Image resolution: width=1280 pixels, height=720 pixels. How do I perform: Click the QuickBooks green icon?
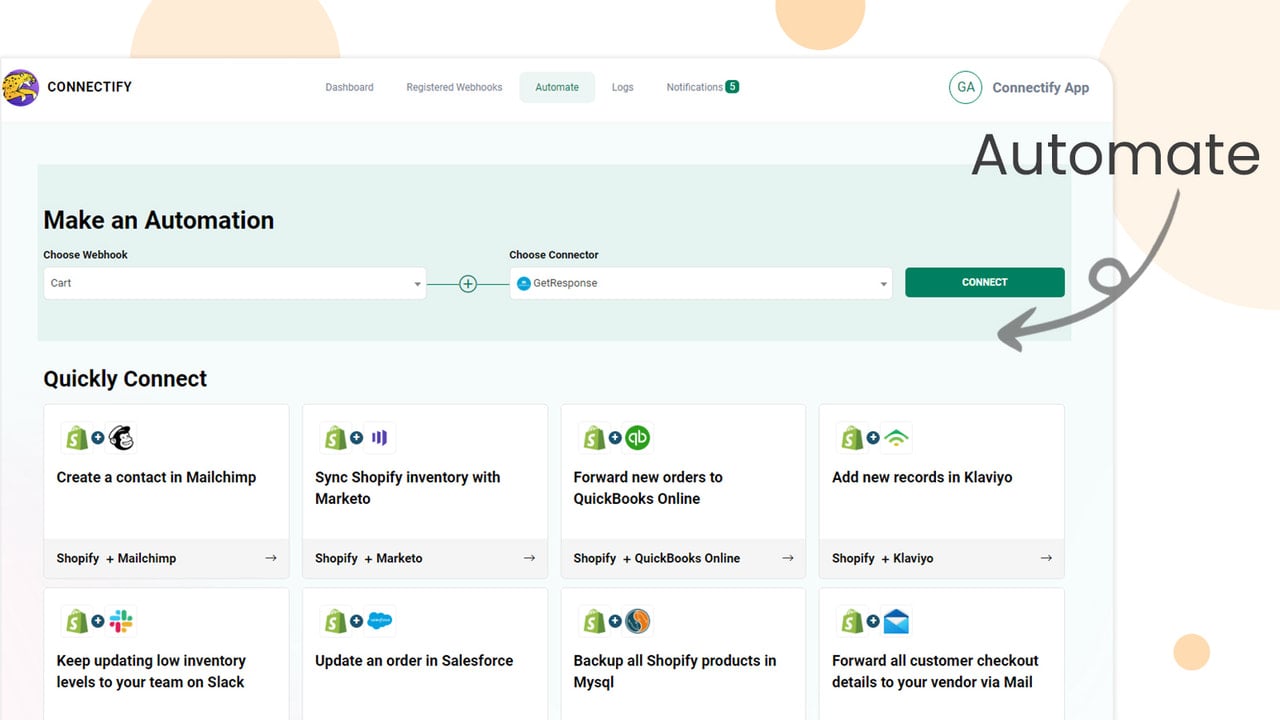(638, 438)
